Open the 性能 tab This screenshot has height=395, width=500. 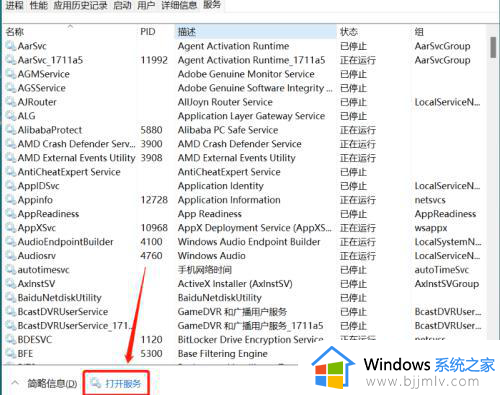click(x=39, y=5)
